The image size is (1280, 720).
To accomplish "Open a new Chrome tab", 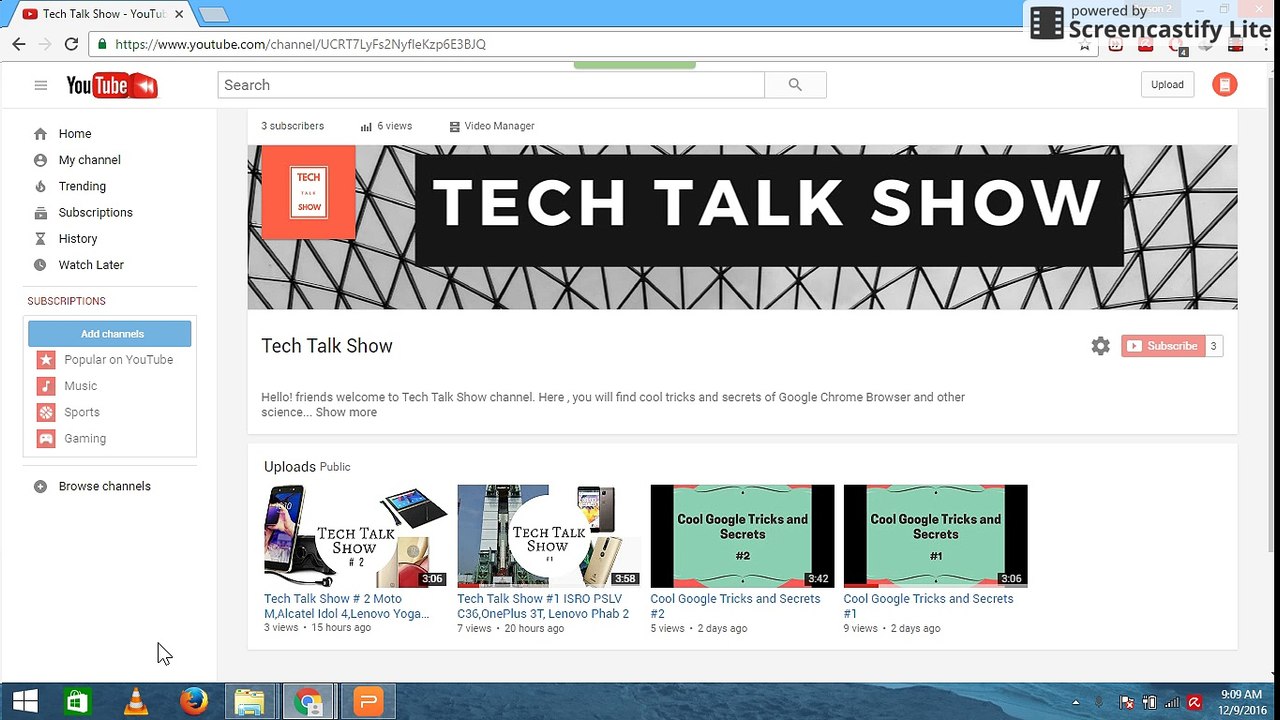I will tap(214, 14).
